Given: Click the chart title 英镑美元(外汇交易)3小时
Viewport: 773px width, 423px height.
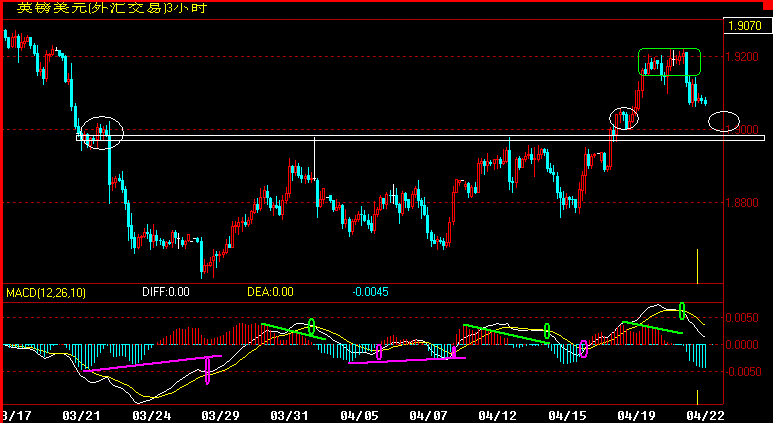Looking at the screenshot, I should coord(112,8).
